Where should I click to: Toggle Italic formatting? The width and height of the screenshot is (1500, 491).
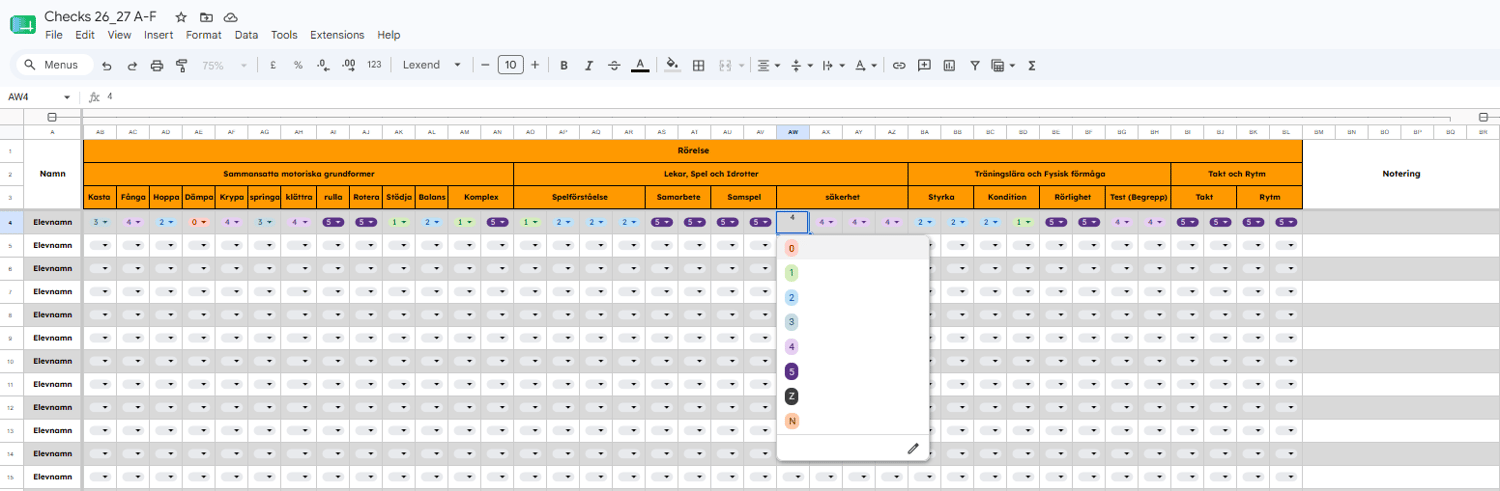pos(589,65)
